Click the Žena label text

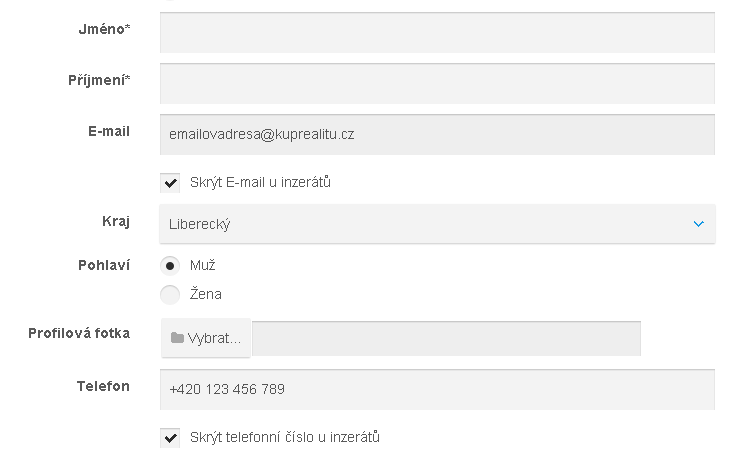click(x=206, y=294)
